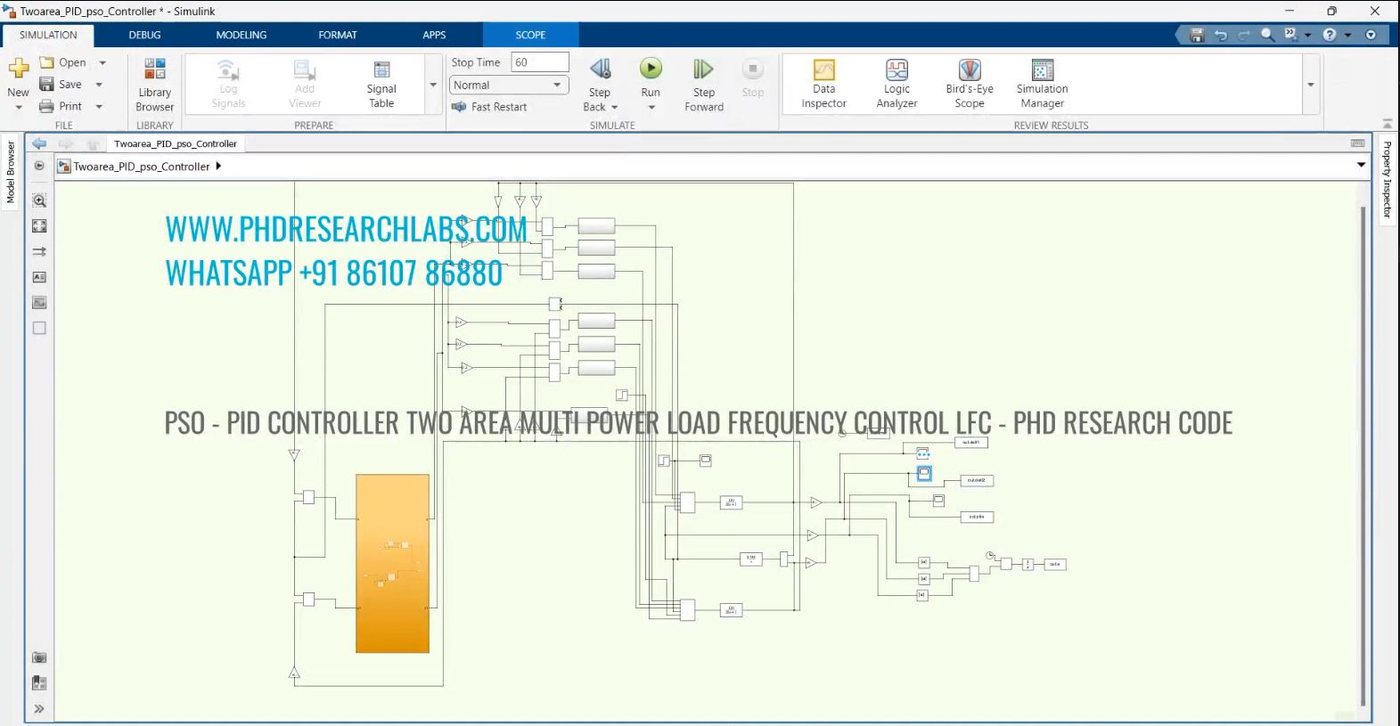This screenshot has height=726, width=1400.
Task: Click the Log Signals button
Action: [x=228, y=84]
